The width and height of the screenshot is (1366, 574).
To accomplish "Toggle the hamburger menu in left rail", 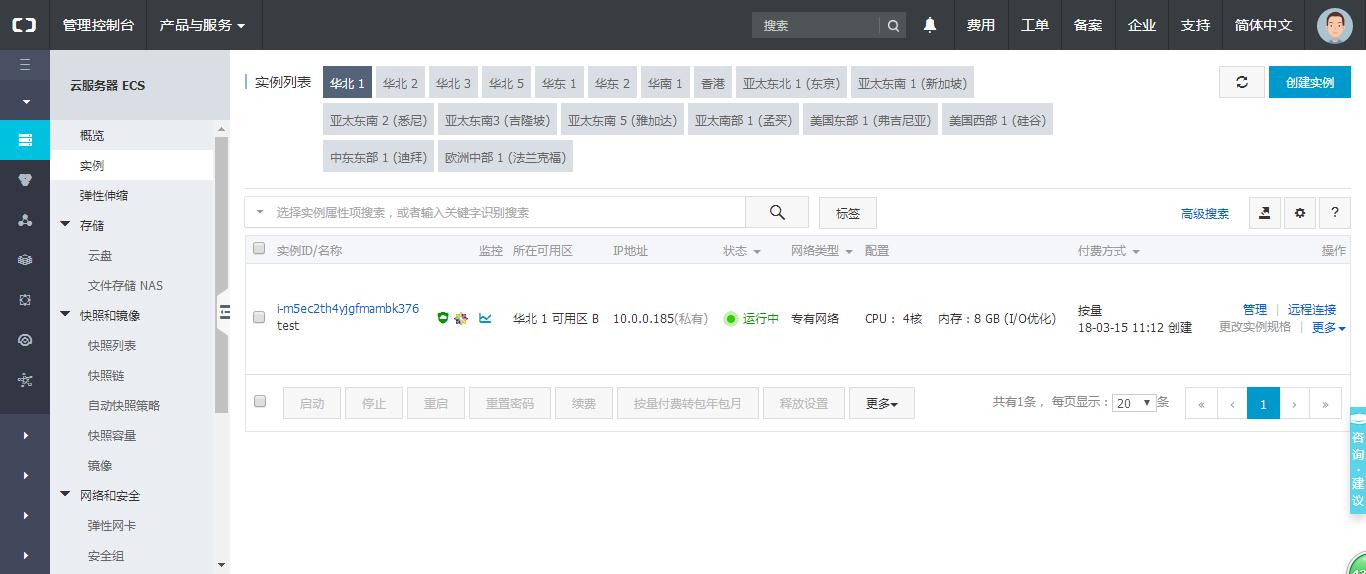I will tap(25, 65).
